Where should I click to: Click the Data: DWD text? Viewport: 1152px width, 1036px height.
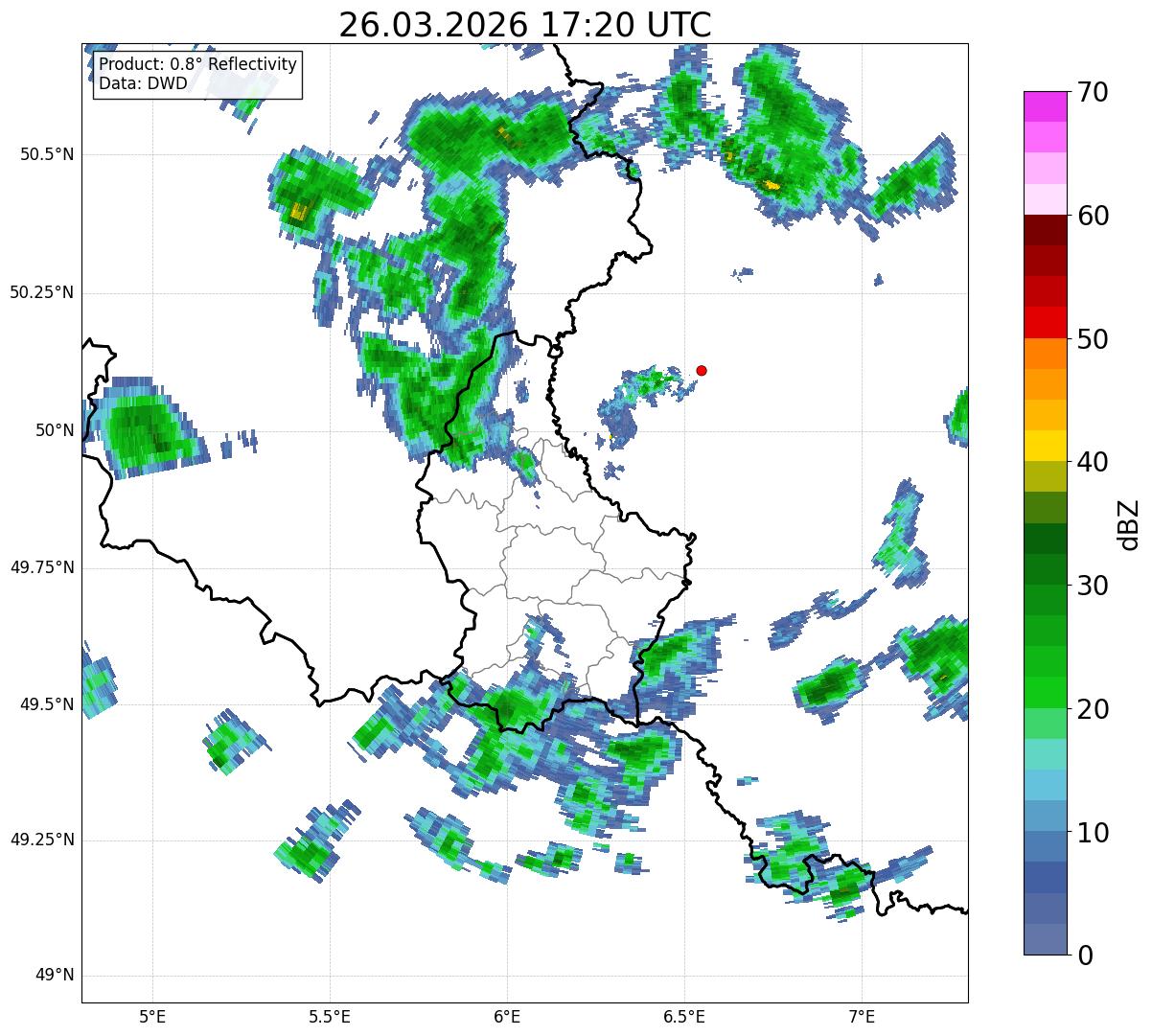point(143,83)
